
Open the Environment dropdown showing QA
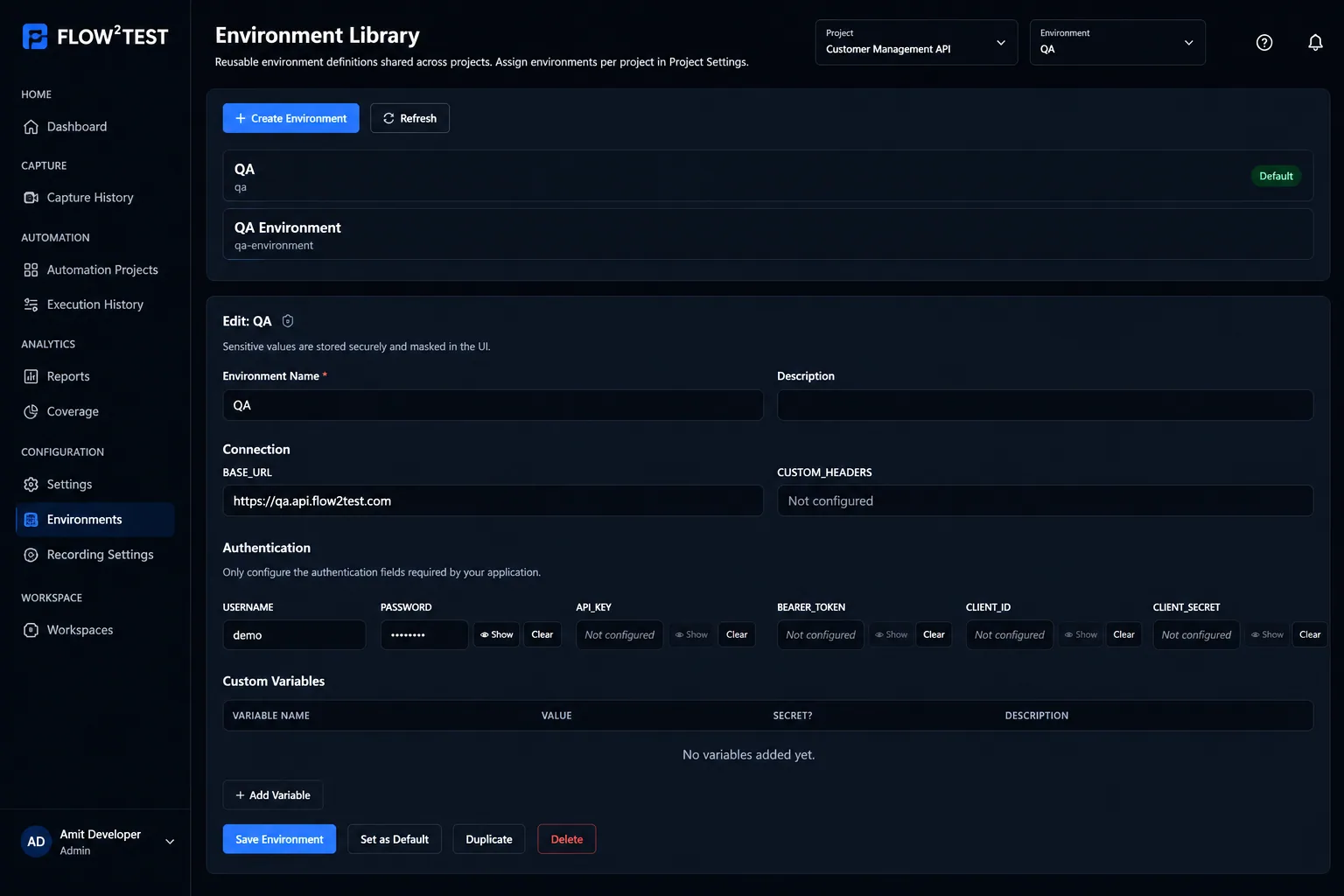click(1117, 42)
